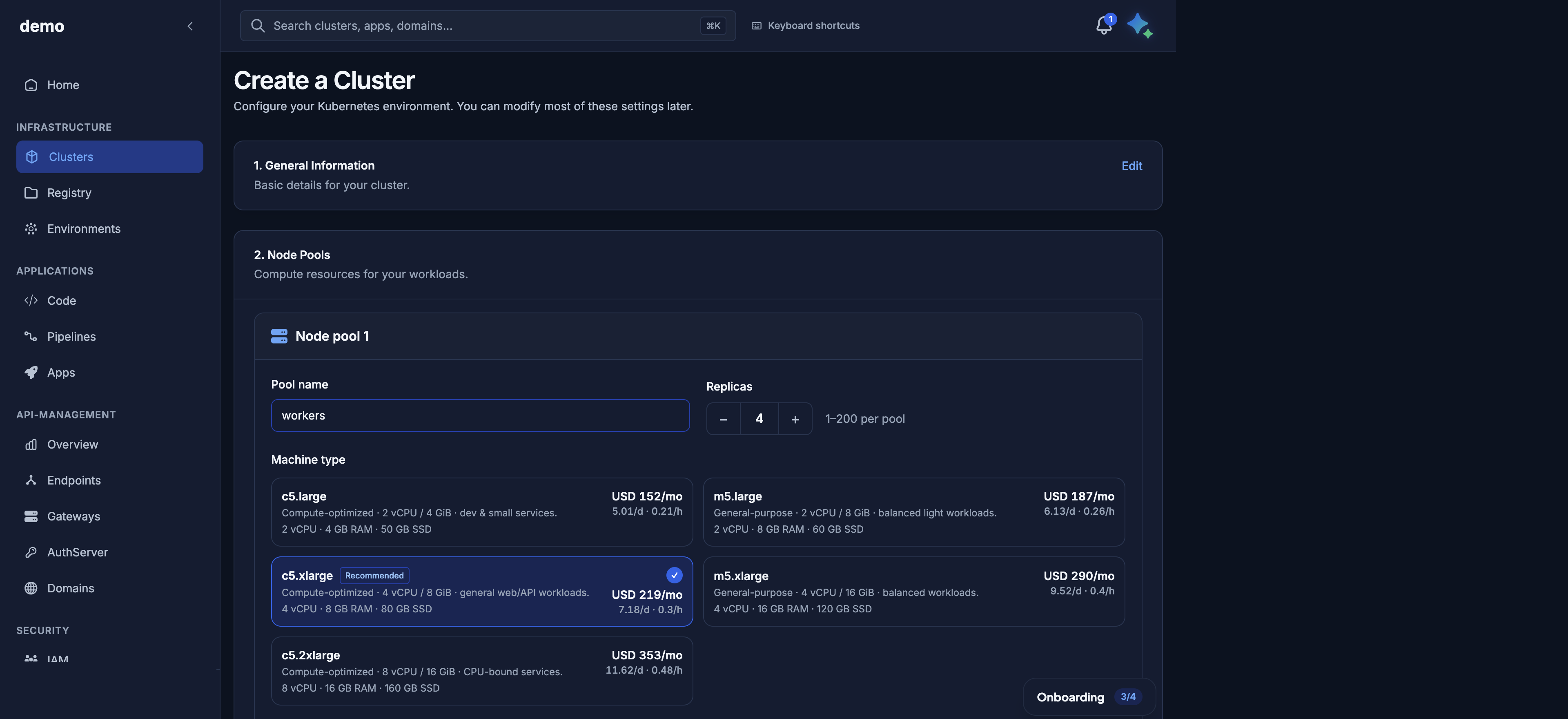Click the replicas value field showing 4
Image resolution: width=1568 pixels, height=719 pixels.
click(759, 419)
